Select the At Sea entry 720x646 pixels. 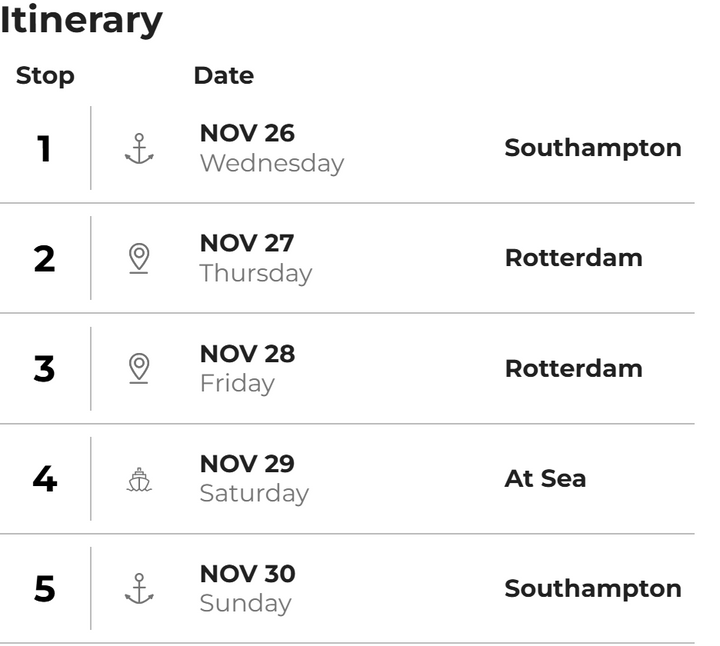545,478
